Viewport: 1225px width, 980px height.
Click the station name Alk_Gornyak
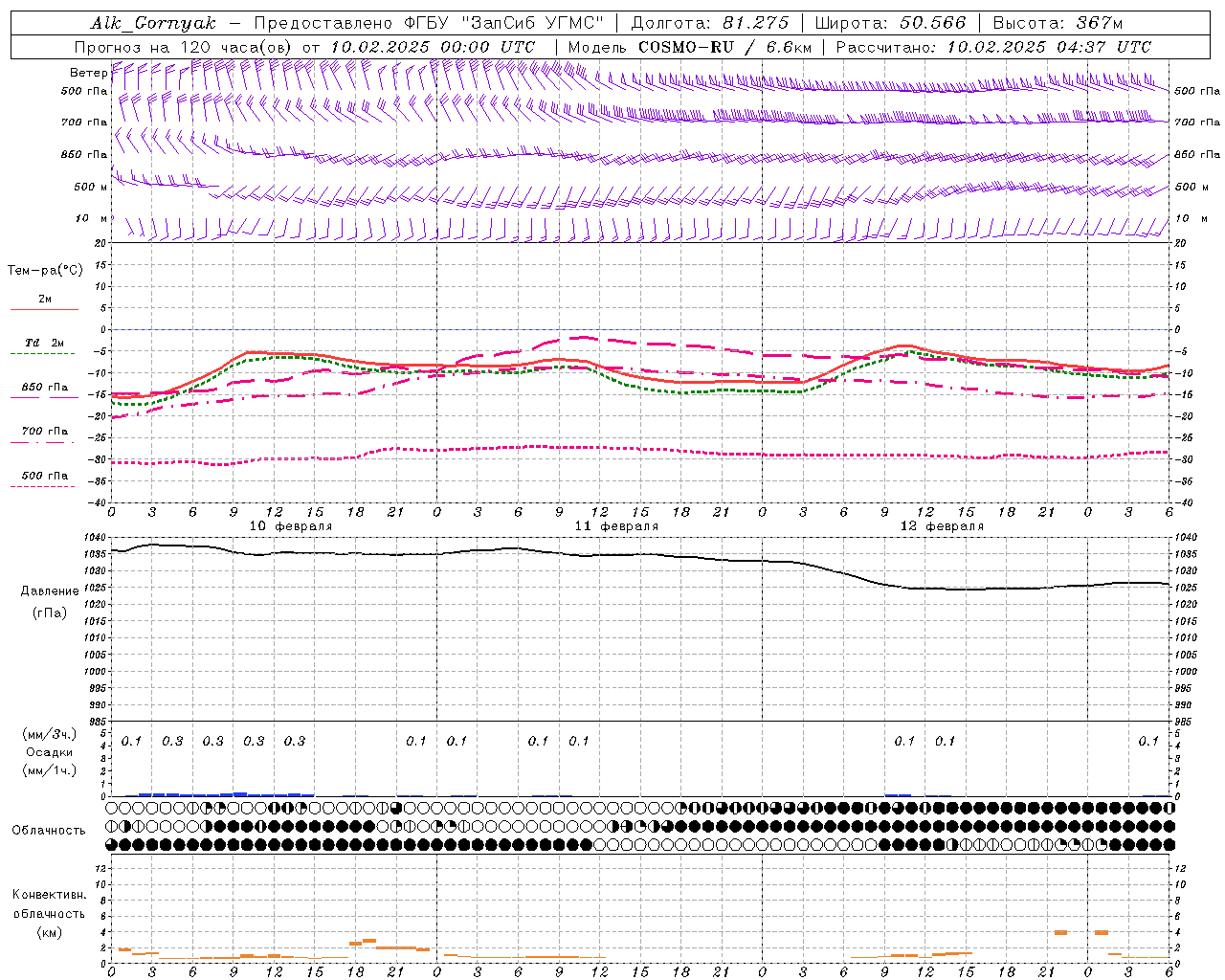(154, 23)
